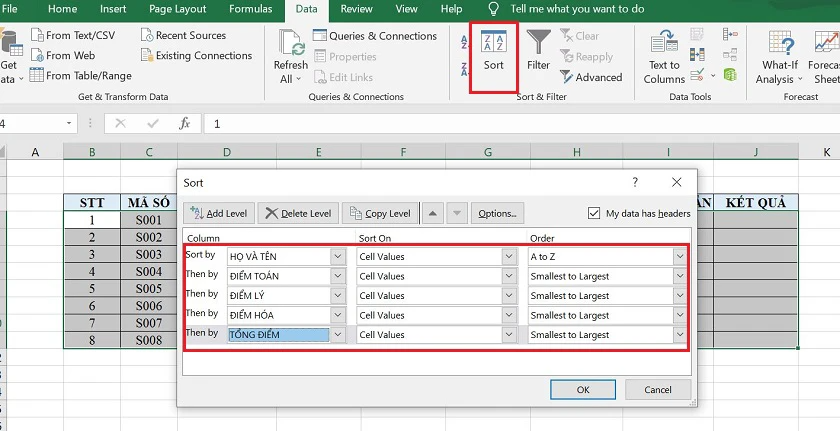This screenshot has width=840, height=431.
Task: Open Sort On dropdown for HỌ VÀ TÊN row
Action: pos(509,256)
